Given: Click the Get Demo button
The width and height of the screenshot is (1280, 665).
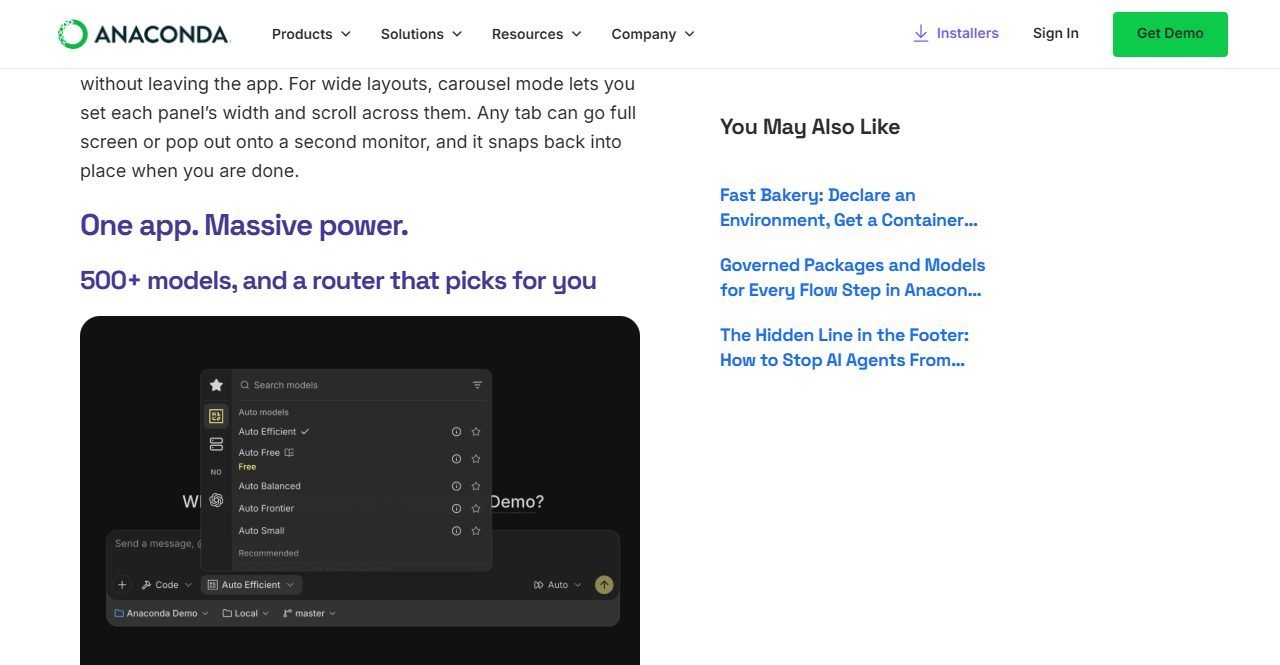Looking at the screenshot, I should (1170, 34).
